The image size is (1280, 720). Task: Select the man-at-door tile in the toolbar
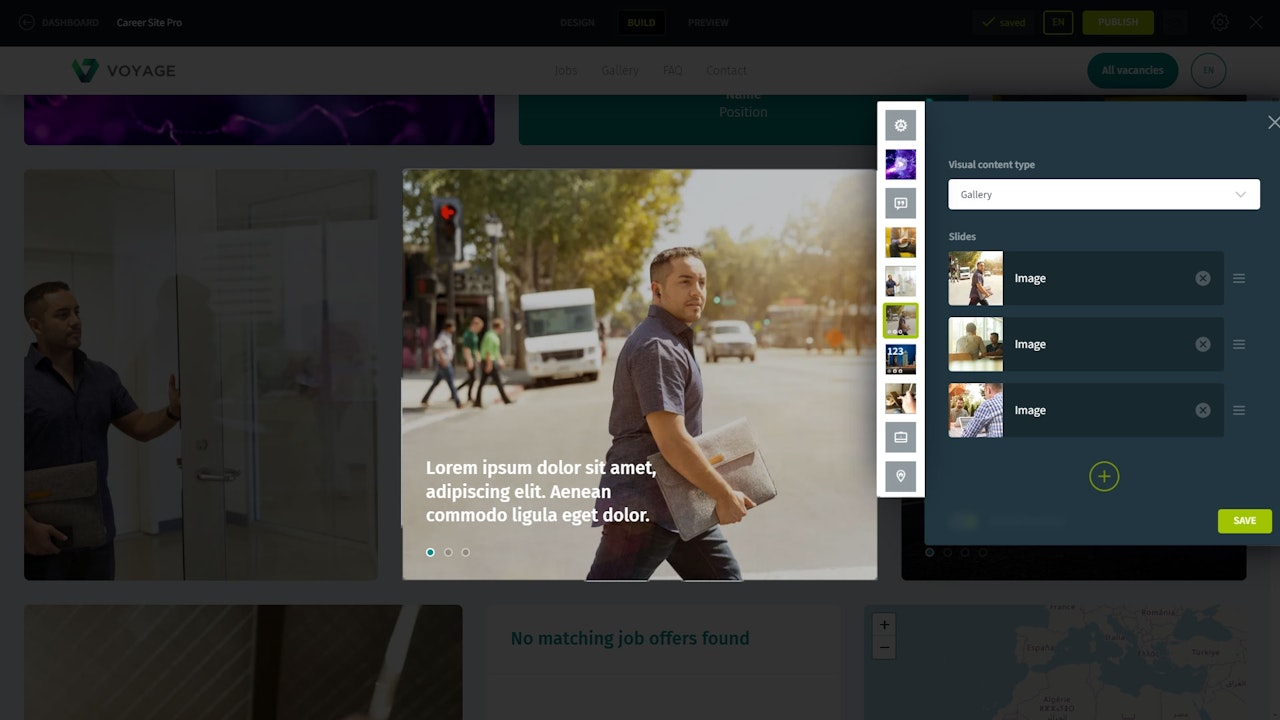pyautogui.click(x=901, y=281)
